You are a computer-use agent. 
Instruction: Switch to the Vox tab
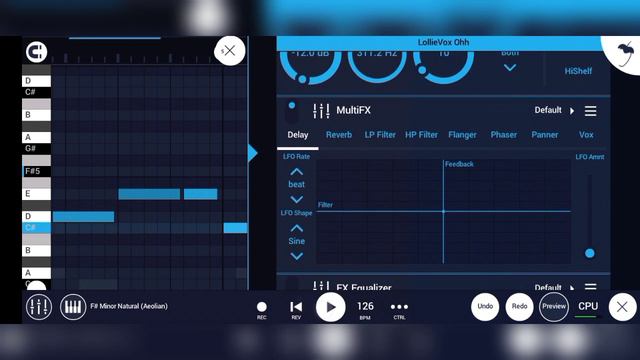pyautogui.click(x=586, y=135)
